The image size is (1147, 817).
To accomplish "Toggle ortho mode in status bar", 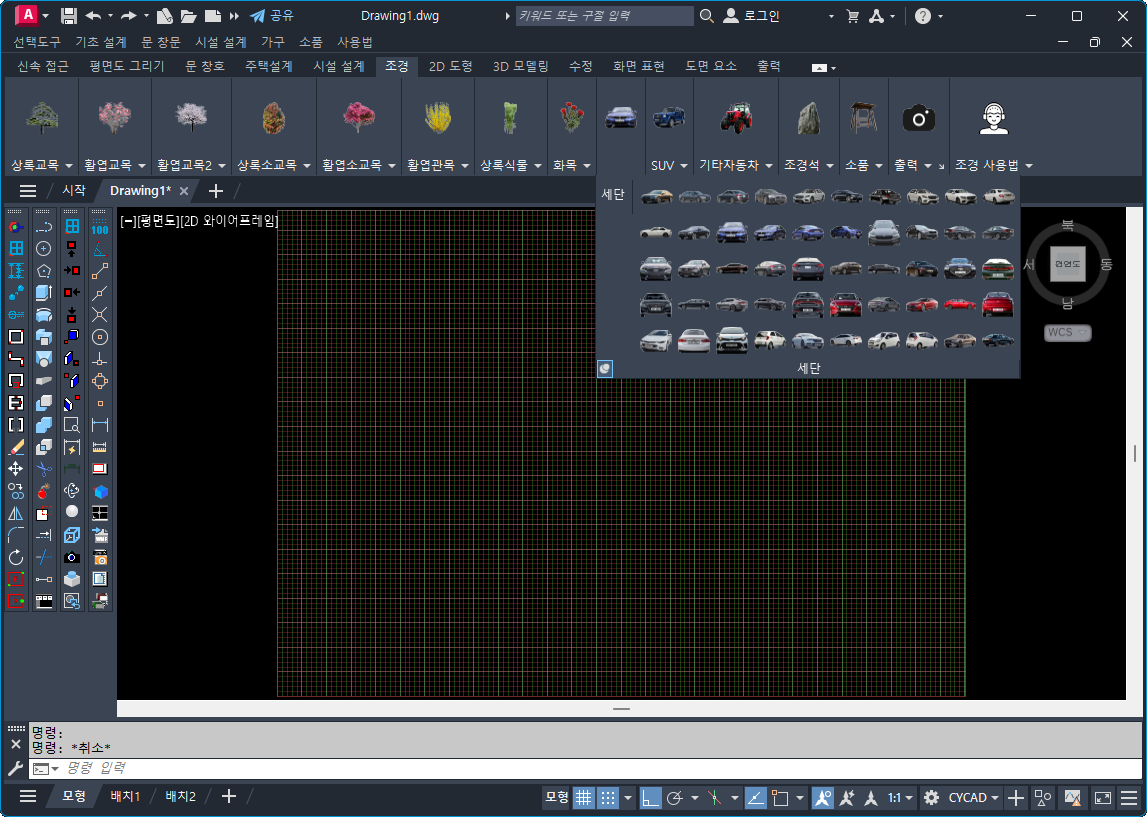I will (651, 797).
